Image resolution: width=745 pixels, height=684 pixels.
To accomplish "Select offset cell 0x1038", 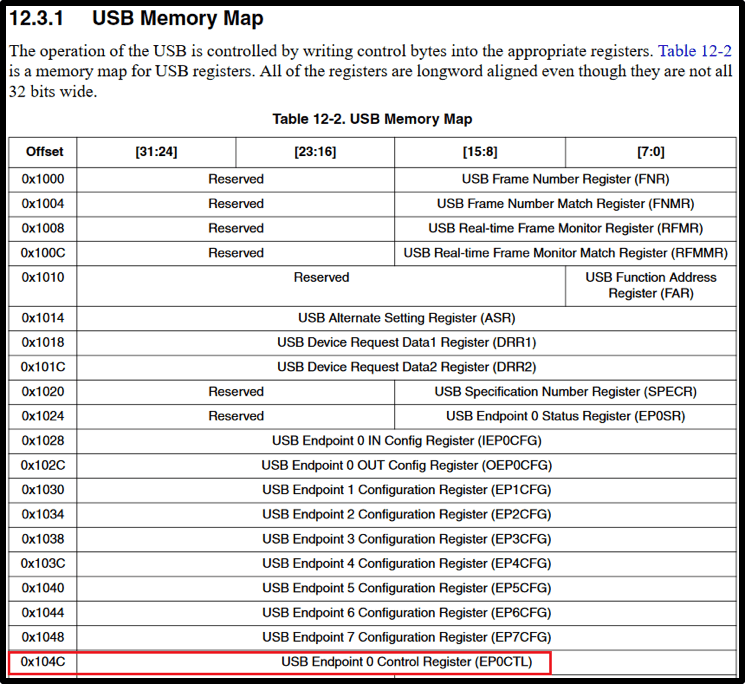I will 43,539.
